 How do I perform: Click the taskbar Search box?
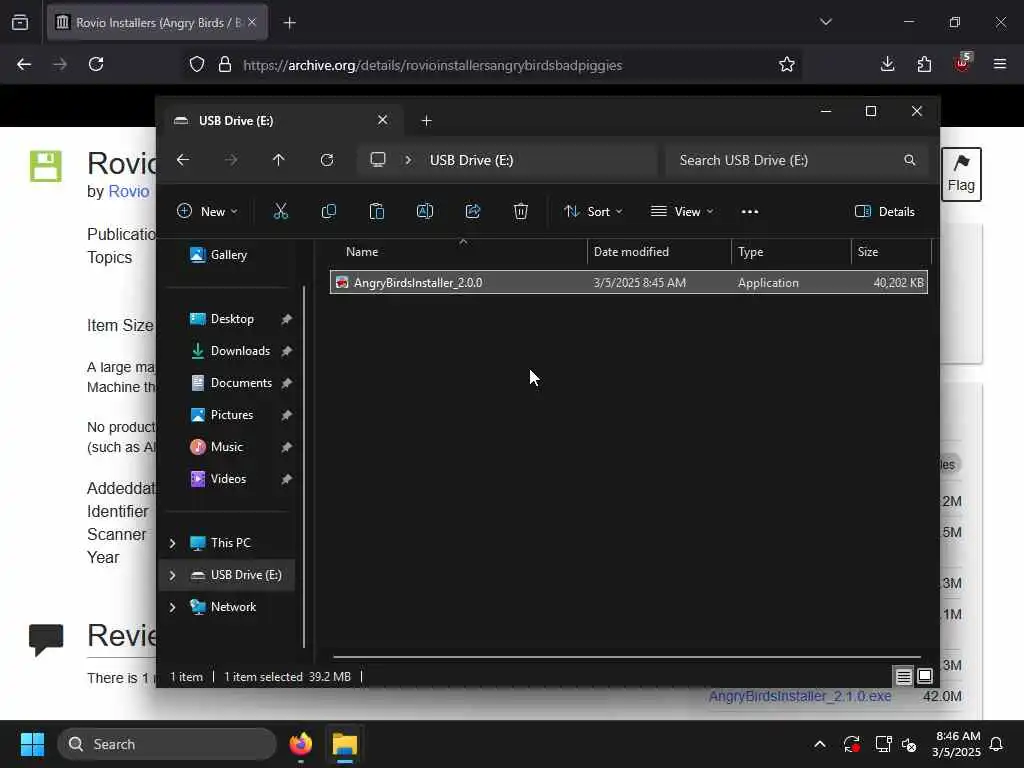(x=167, y=744)
